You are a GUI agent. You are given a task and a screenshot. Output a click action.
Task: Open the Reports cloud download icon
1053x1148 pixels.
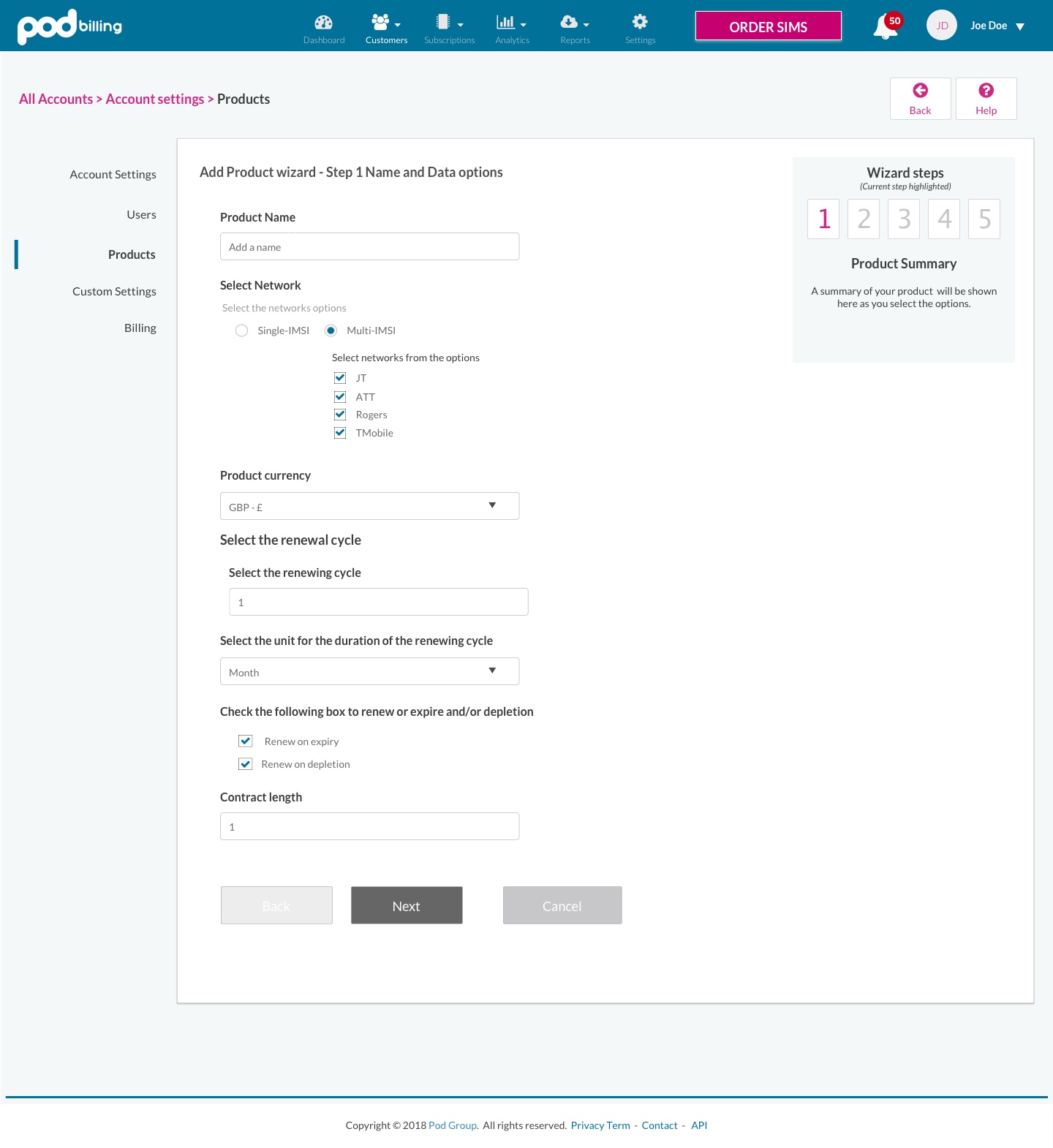point(569,22)
